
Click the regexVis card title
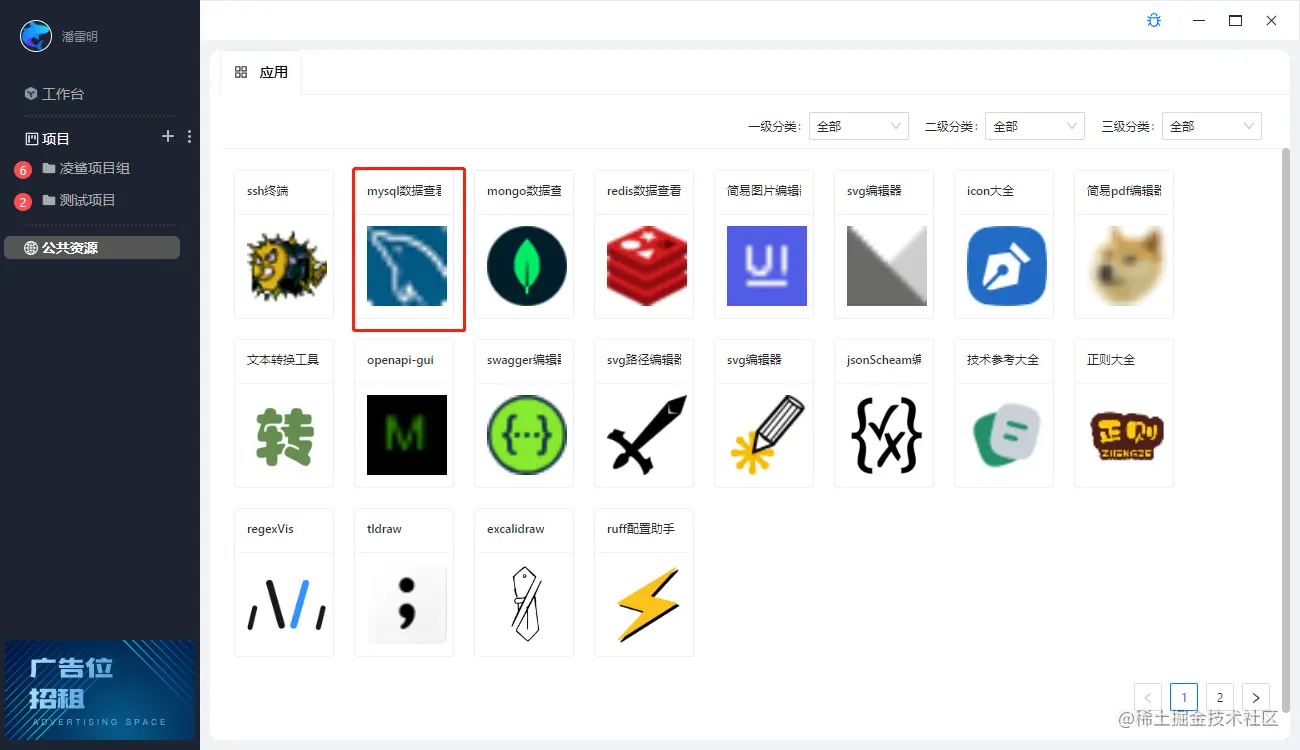point(270,528)
